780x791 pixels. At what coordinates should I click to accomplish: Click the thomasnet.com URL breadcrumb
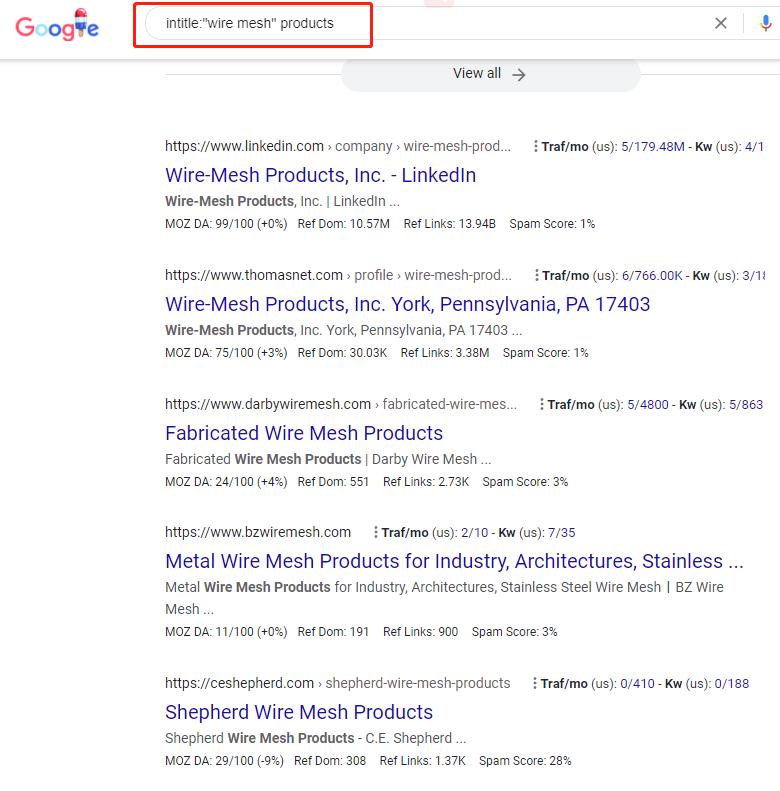[x=339, y=275]
